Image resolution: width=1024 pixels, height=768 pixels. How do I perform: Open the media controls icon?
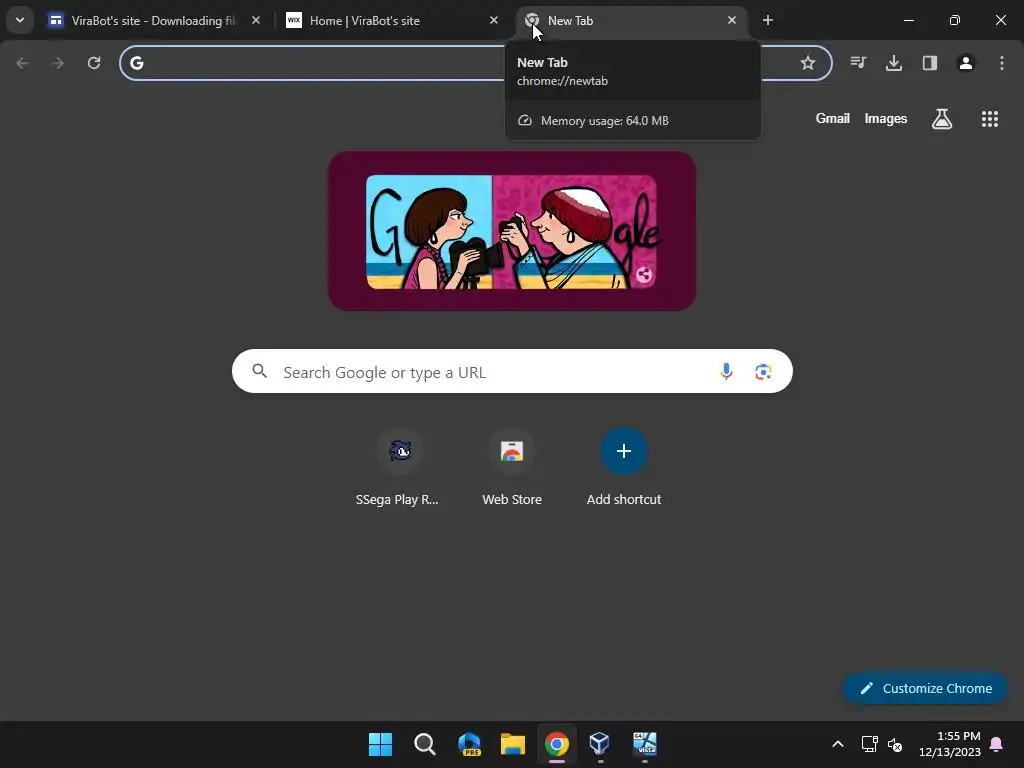858,63
